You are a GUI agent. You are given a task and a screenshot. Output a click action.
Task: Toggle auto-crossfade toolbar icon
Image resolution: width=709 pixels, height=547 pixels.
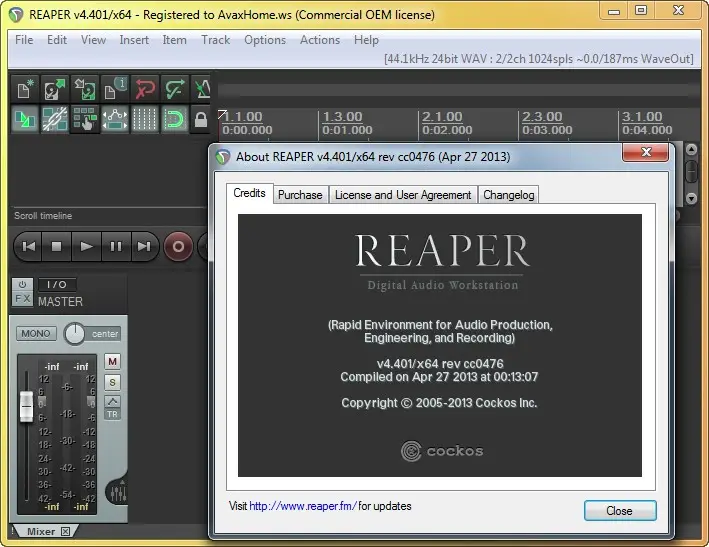pos(25,119)
